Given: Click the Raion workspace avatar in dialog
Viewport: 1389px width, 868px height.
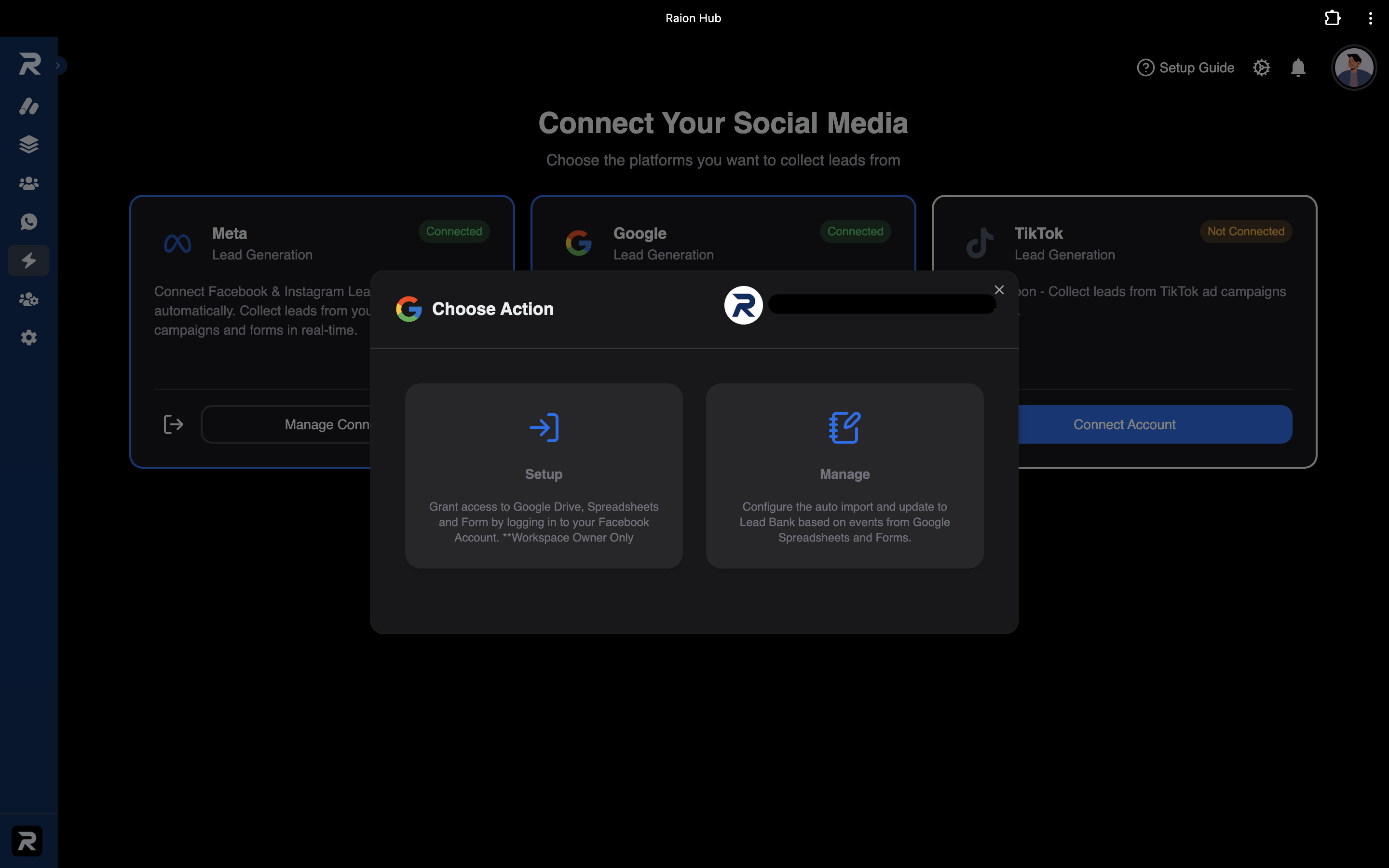Looking at the screenshot, I should [x=743, y=305].
